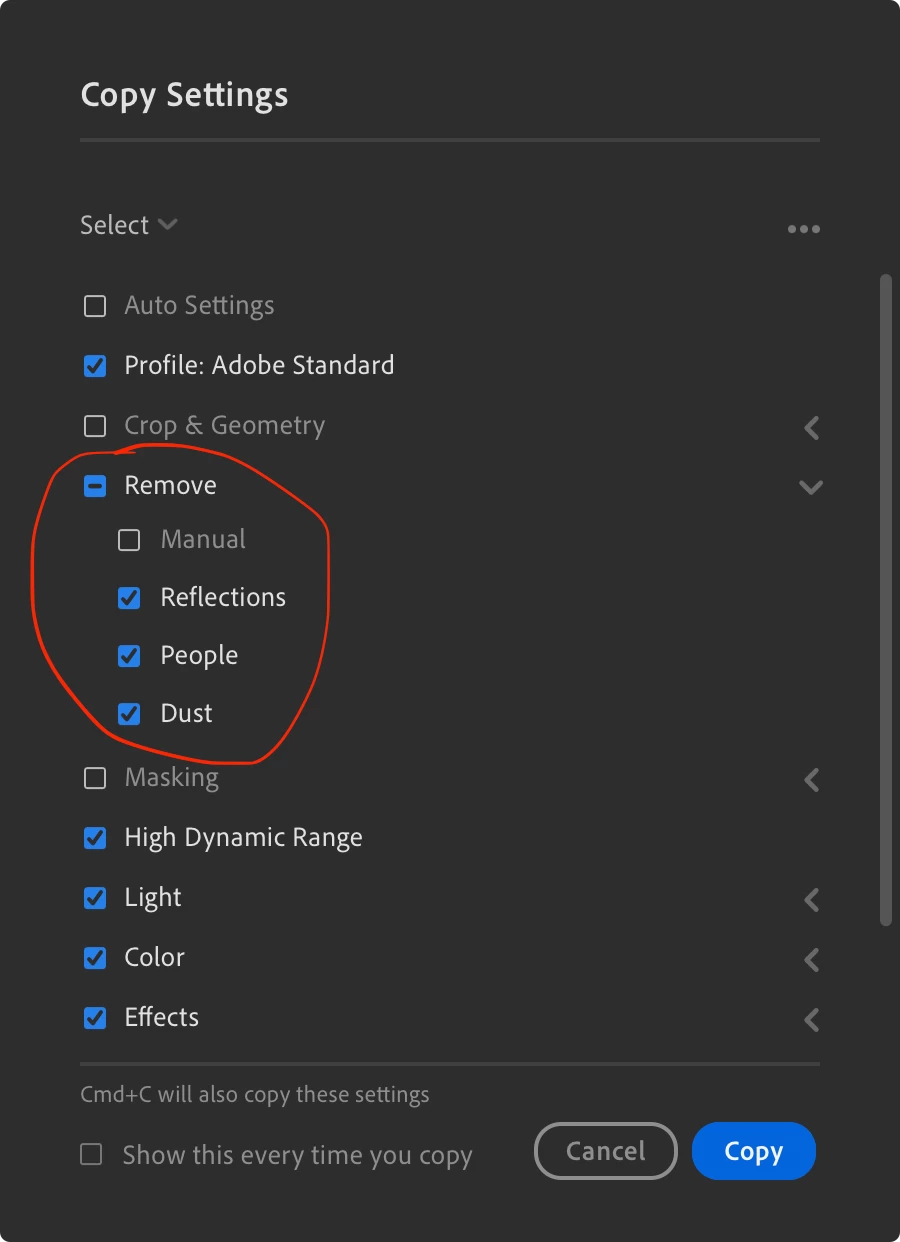Uncheck the Dust checkbox
This screenshot has height=1242, width=900.
click(x=129, y=714)
